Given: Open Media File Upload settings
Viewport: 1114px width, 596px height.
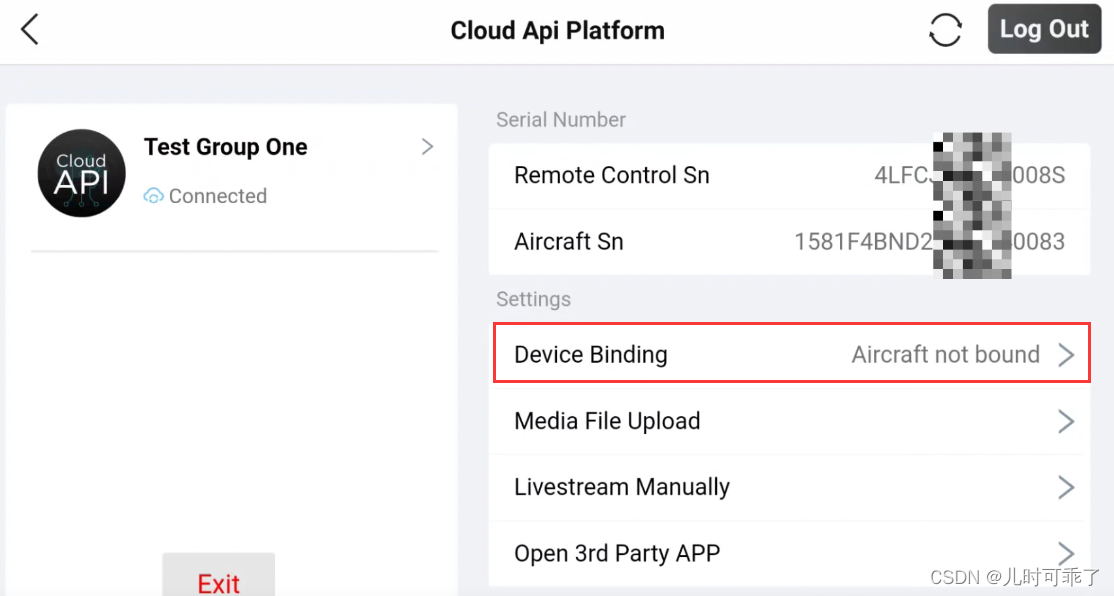Looking at the screenshot, I should point(607,421).
